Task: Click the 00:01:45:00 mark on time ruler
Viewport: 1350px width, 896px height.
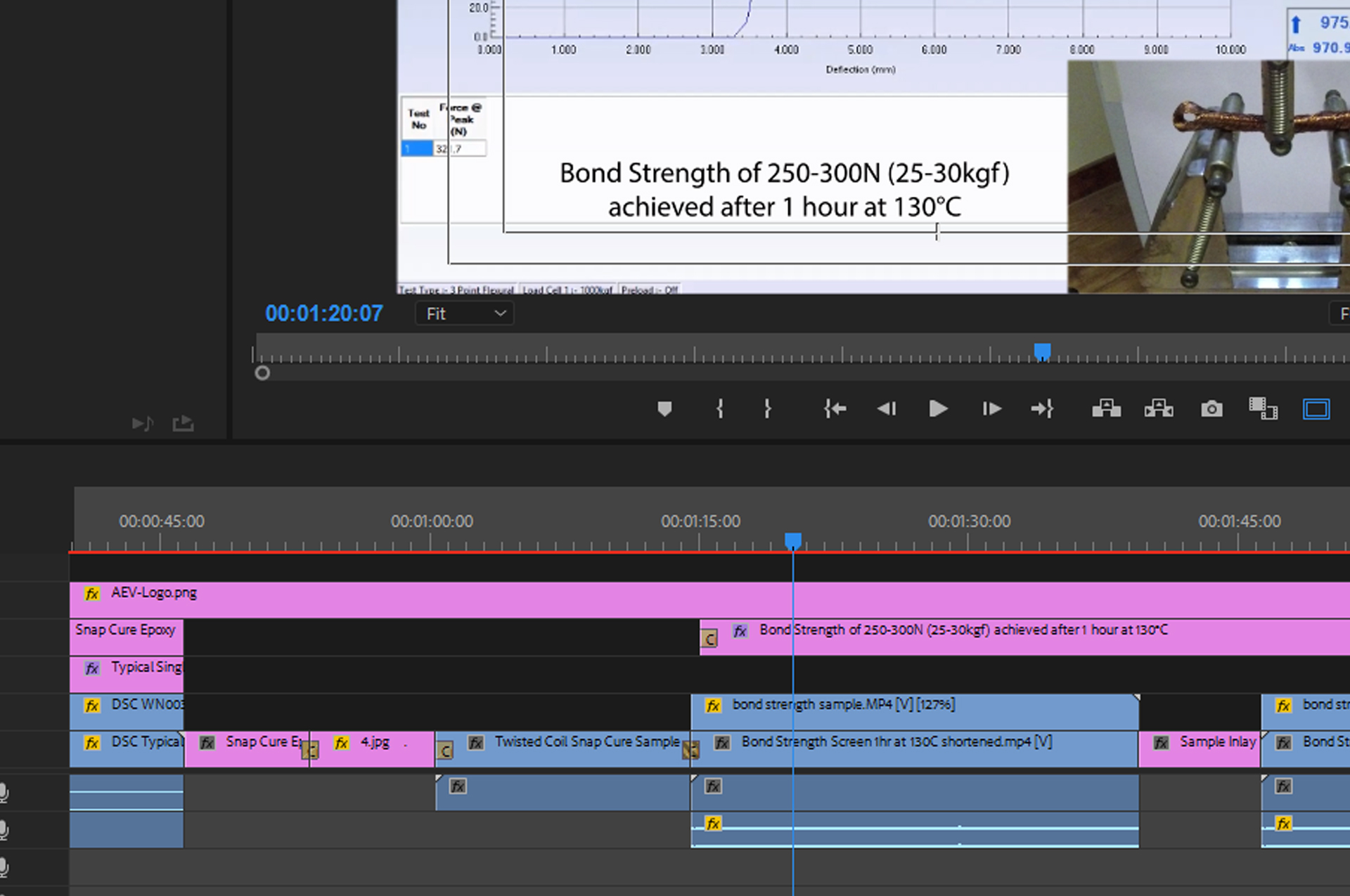Action: pyautogui.click(x=1239, y=521)
